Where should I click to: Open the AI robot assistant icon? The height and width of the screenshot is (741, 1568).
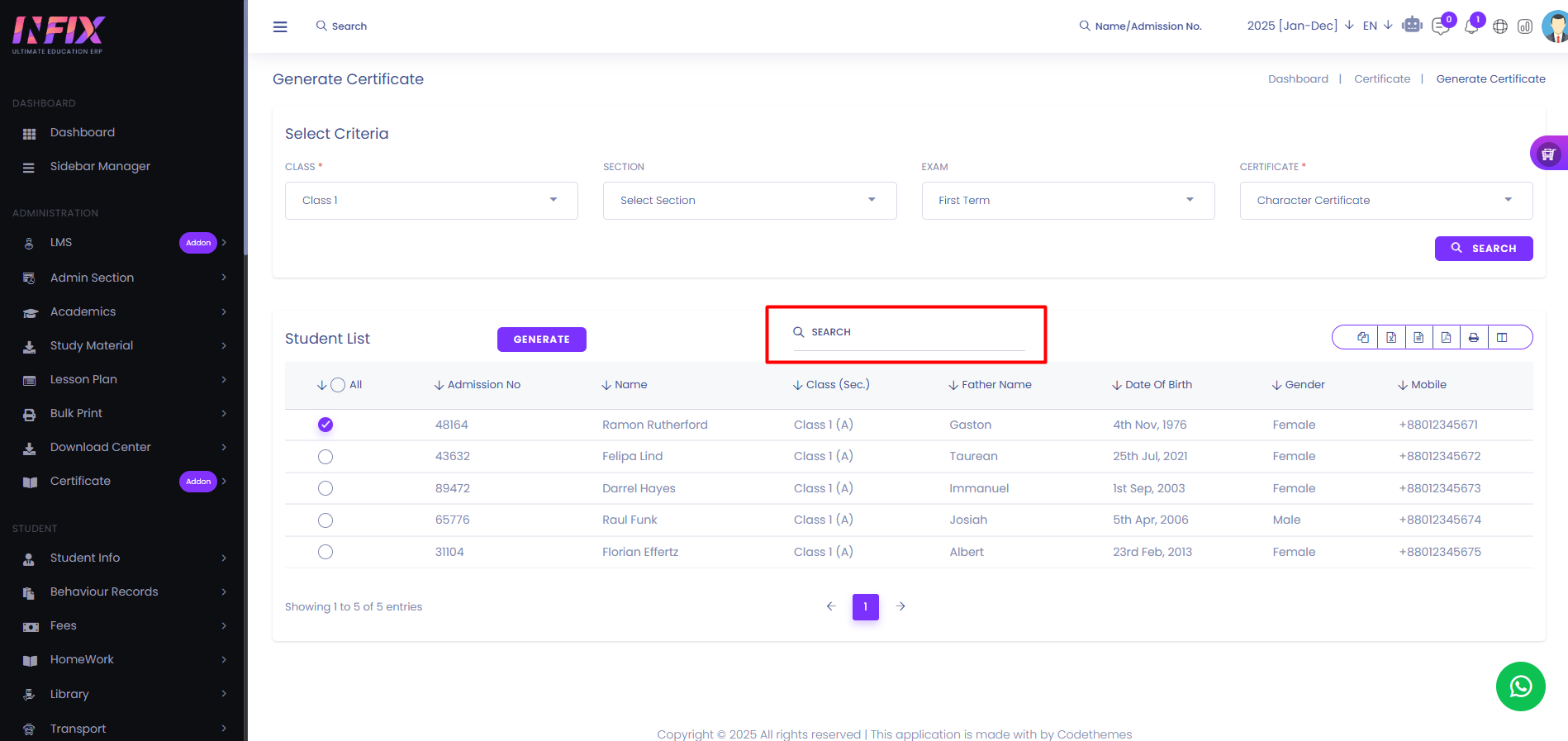pyautogui.click(x=1413, y=26)
